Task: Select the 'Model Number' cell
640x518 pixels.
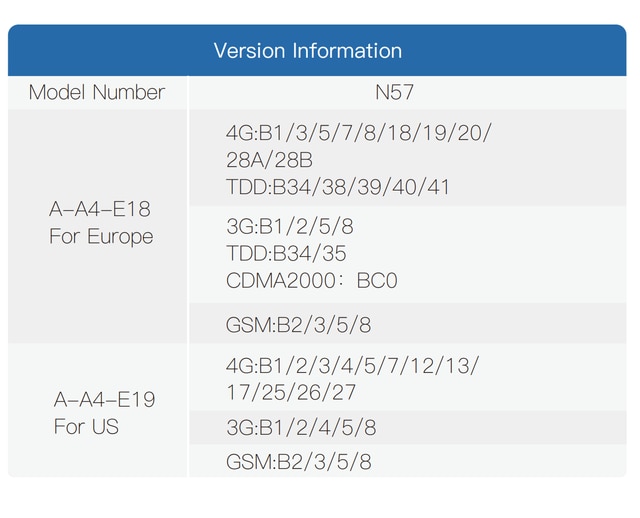Action: 97,93
